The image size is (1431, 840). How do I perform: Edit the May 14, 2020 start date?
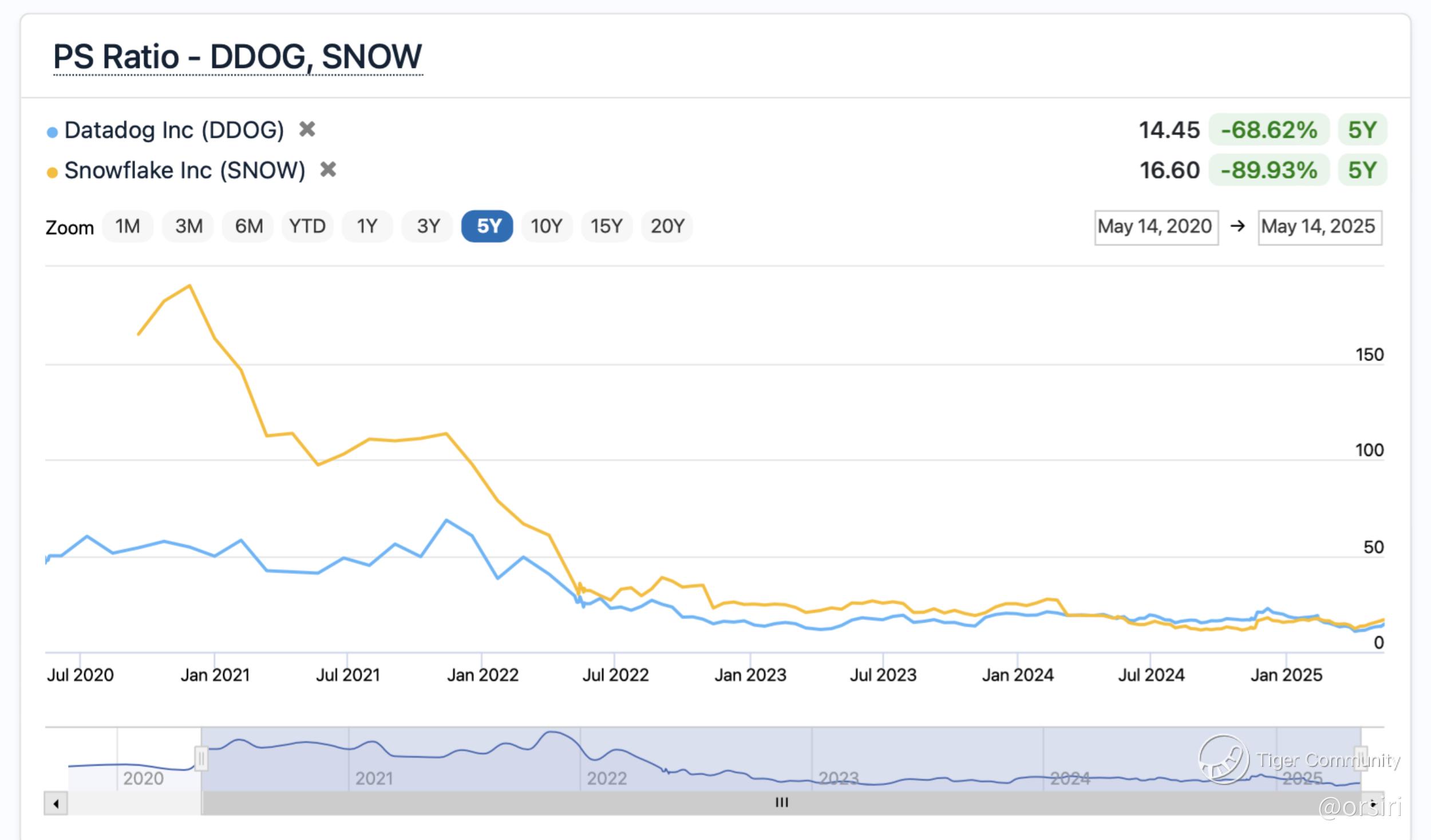1156,227
